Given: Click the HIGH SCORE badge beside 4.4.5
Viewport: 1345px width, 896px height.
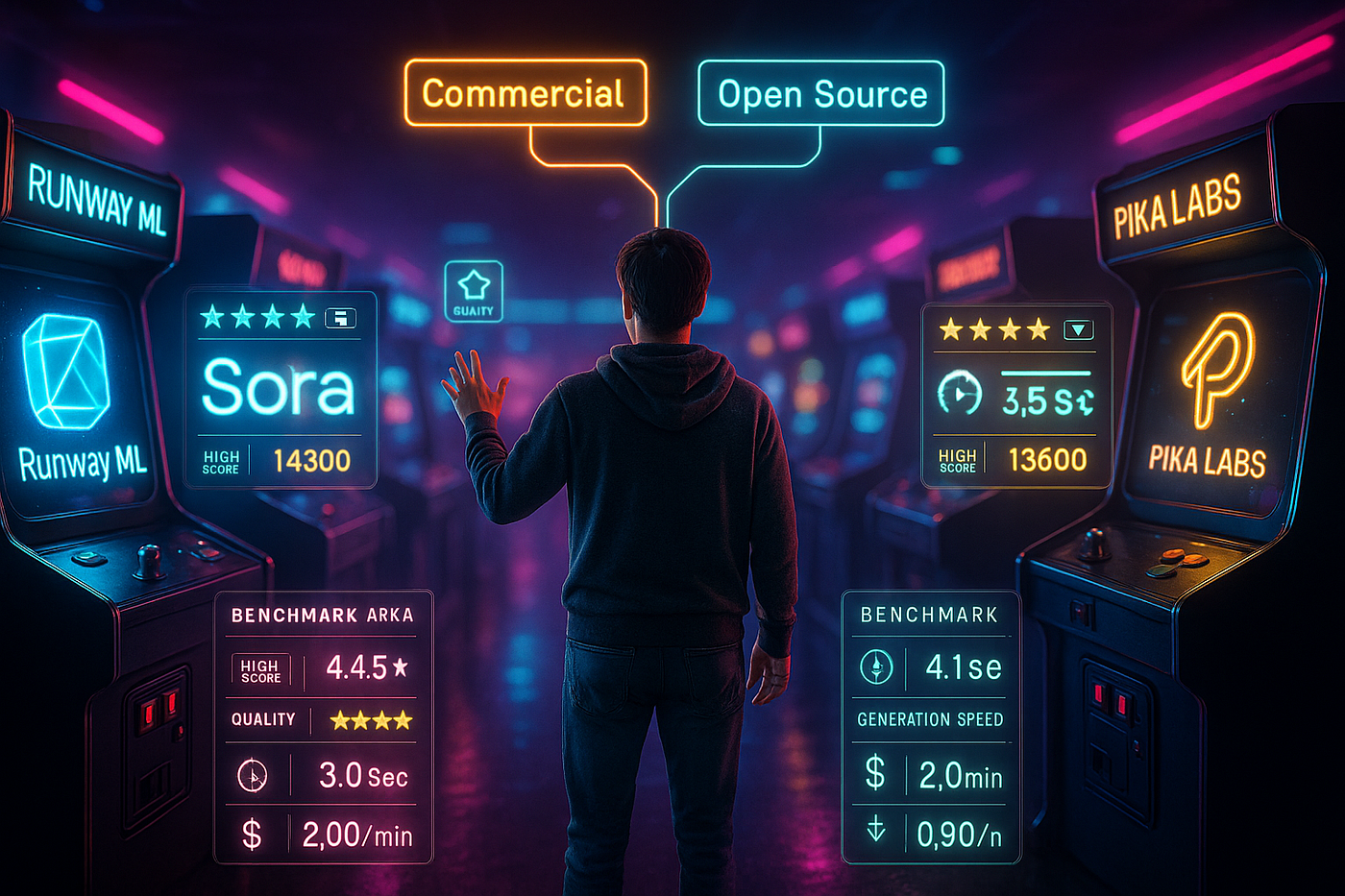Looking at the screenshot, I should point(260,669).
